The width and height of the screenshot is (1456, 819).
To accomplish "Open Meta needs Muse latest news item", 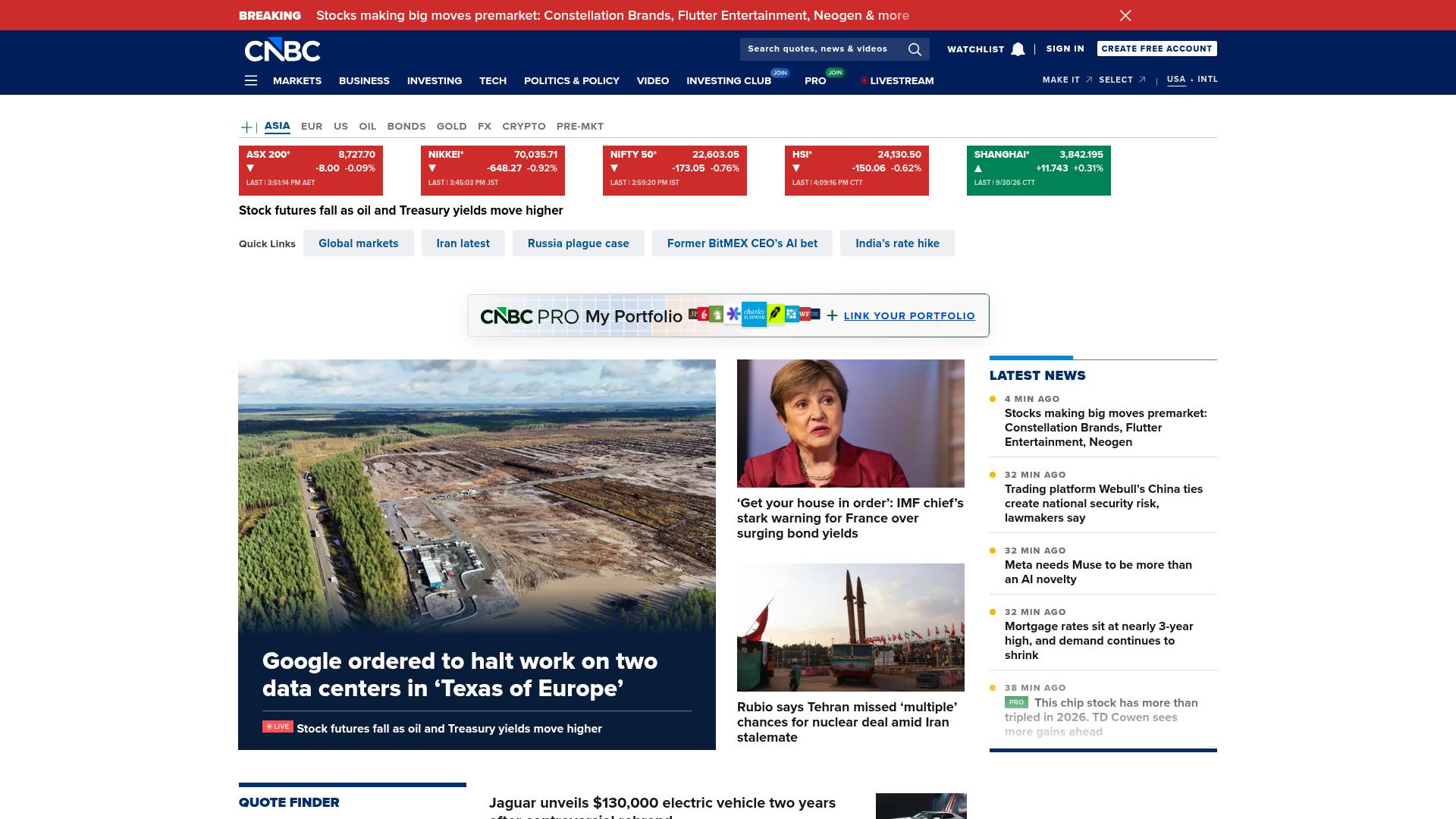I will 1098,572.
